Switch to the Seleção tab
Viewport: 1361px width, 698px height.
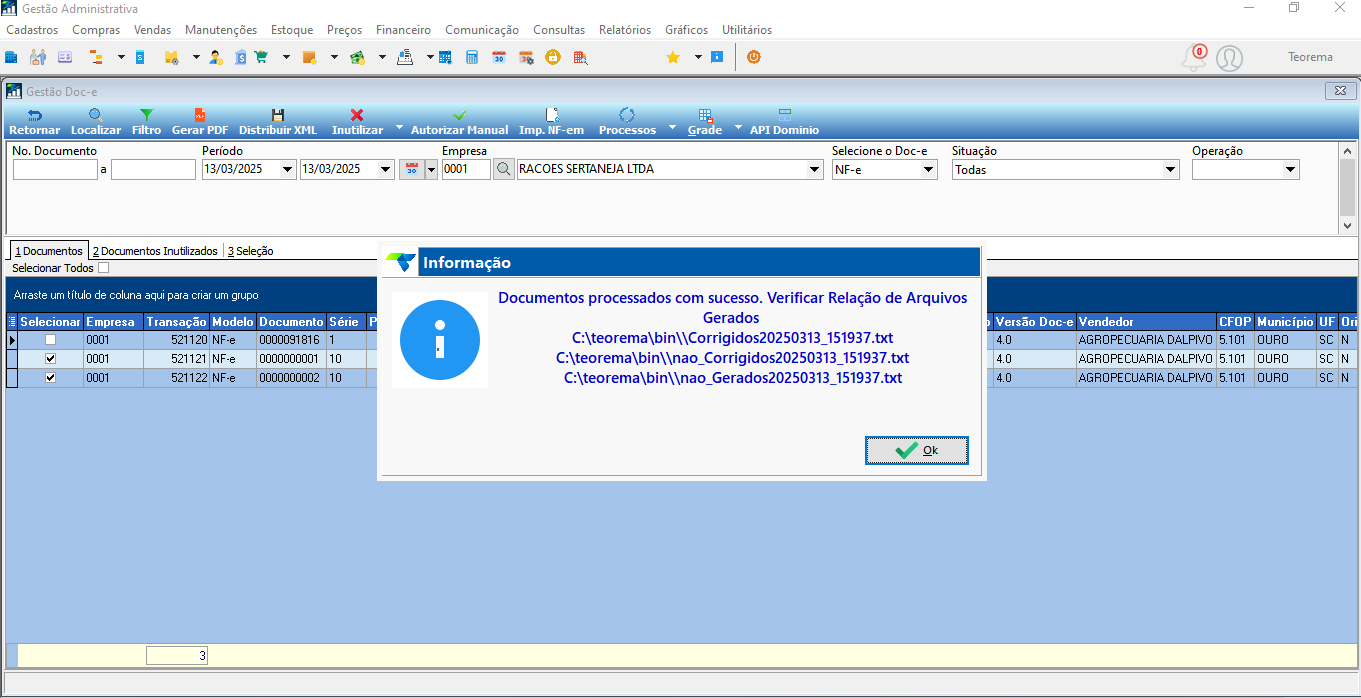[250, 251]
